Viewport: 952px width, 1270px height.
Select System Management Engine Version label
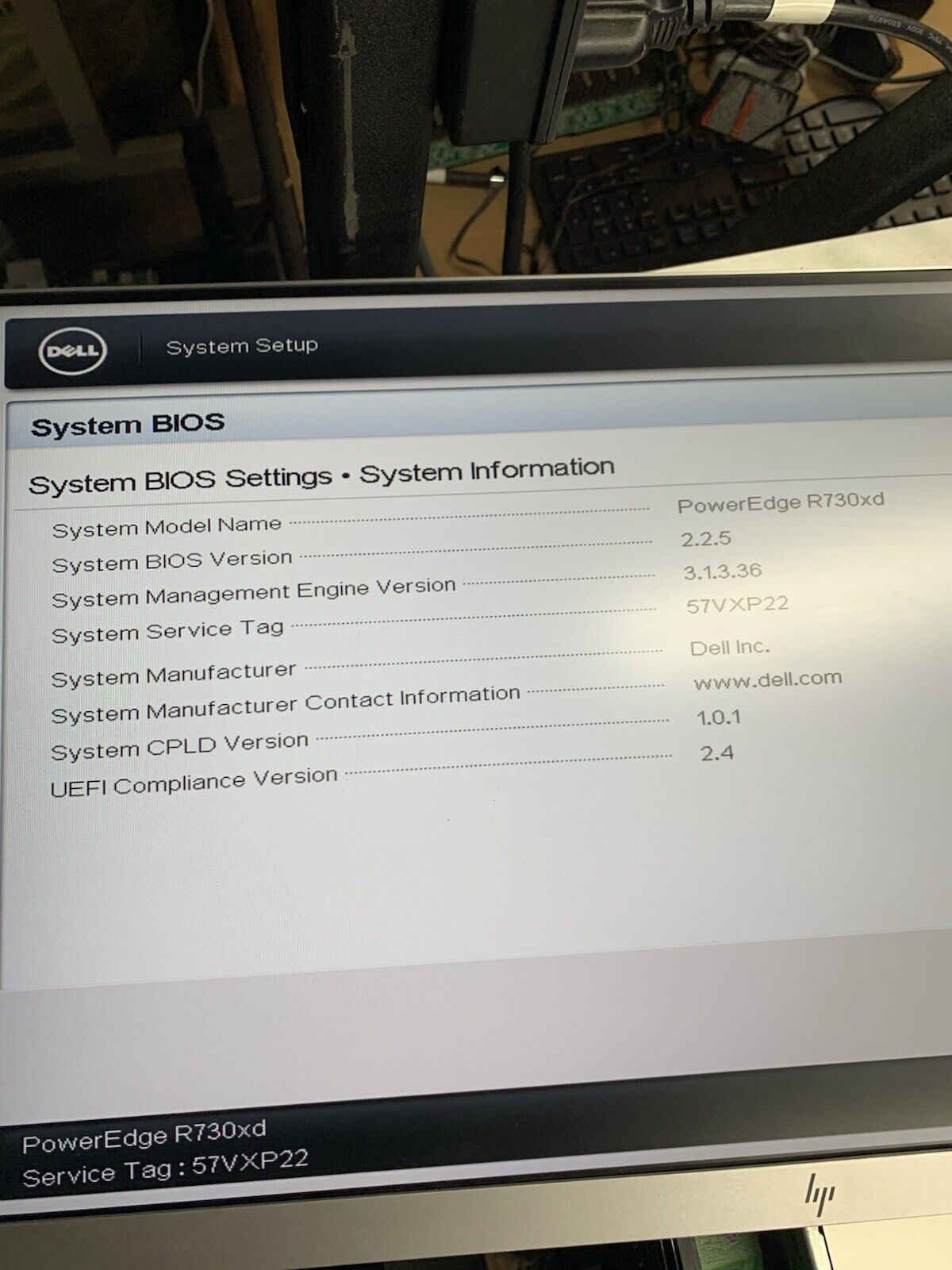click(254, 593)
